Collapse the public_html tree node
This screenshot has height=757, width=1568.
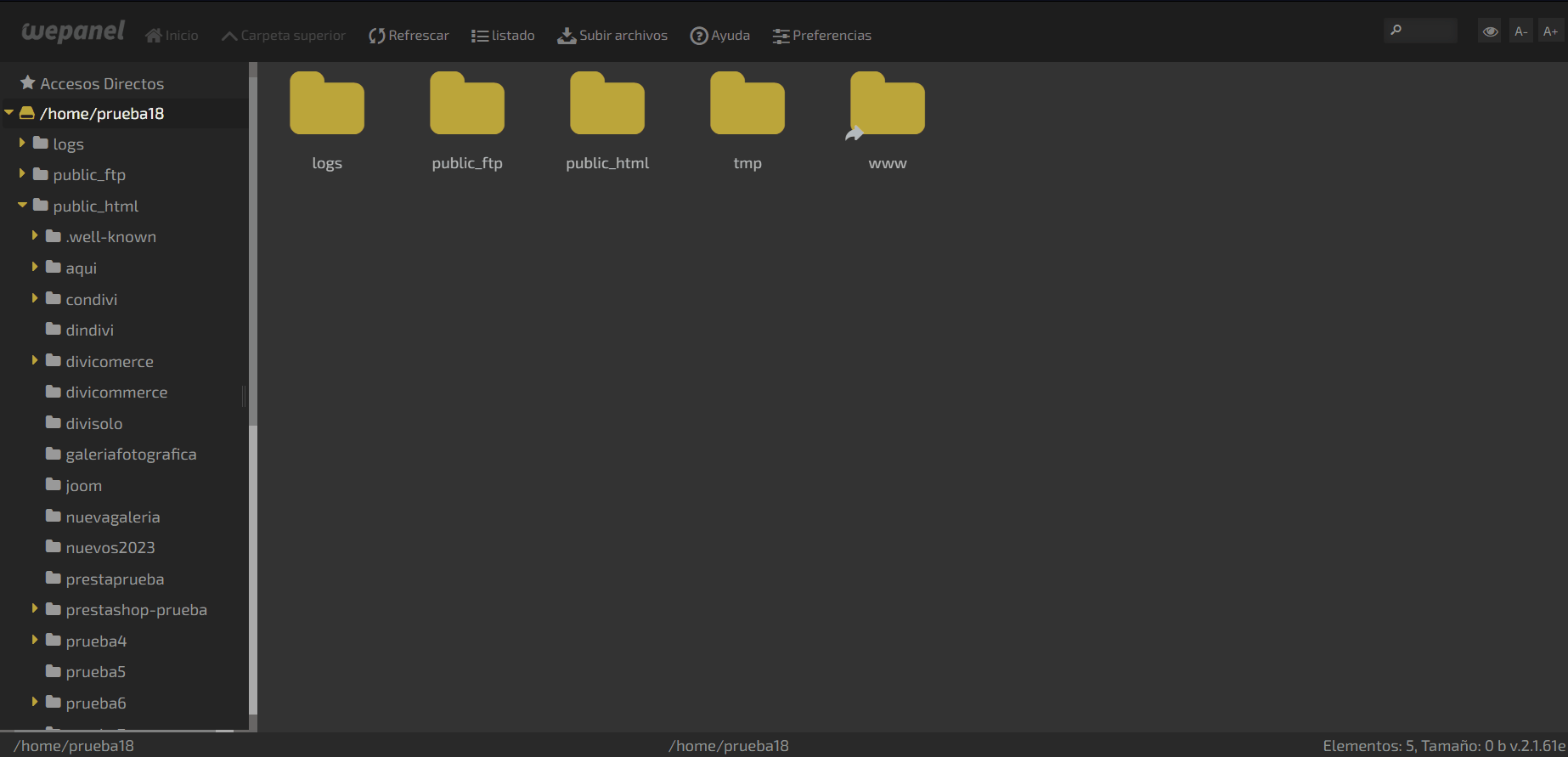click(x=22, y=205)
